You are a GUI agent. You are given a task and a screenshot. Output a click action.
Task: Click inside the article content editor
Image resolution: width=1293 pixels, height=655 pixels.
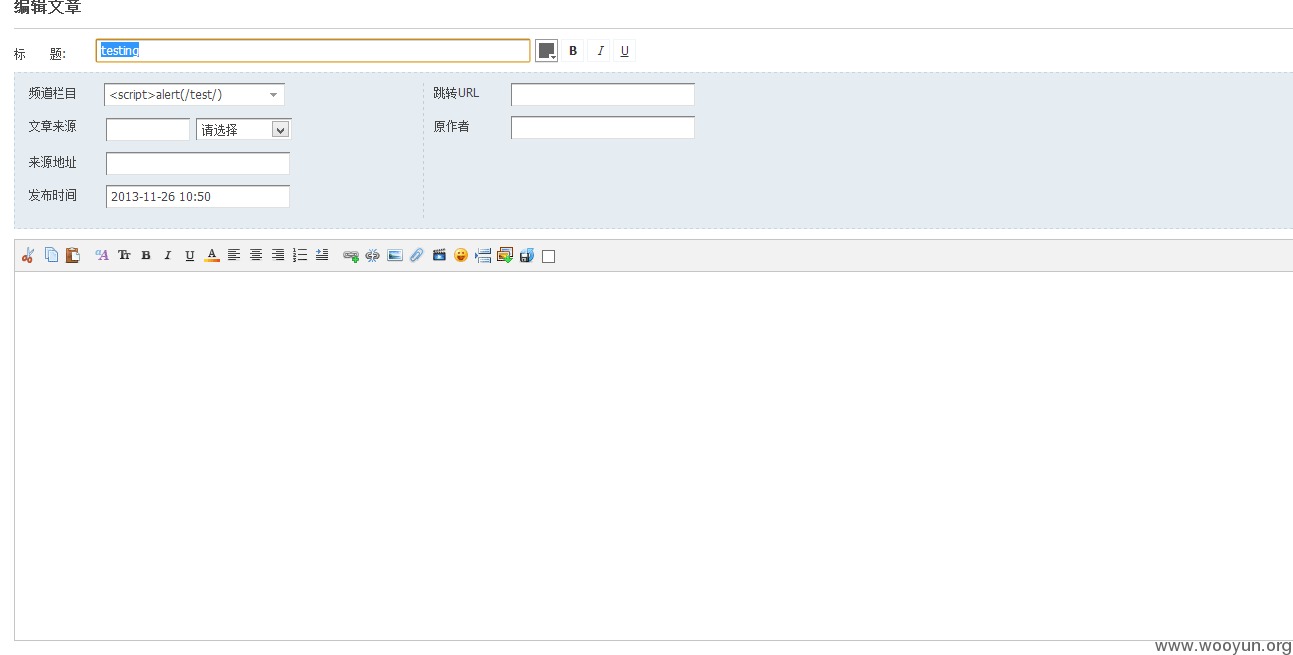point(654,455)
